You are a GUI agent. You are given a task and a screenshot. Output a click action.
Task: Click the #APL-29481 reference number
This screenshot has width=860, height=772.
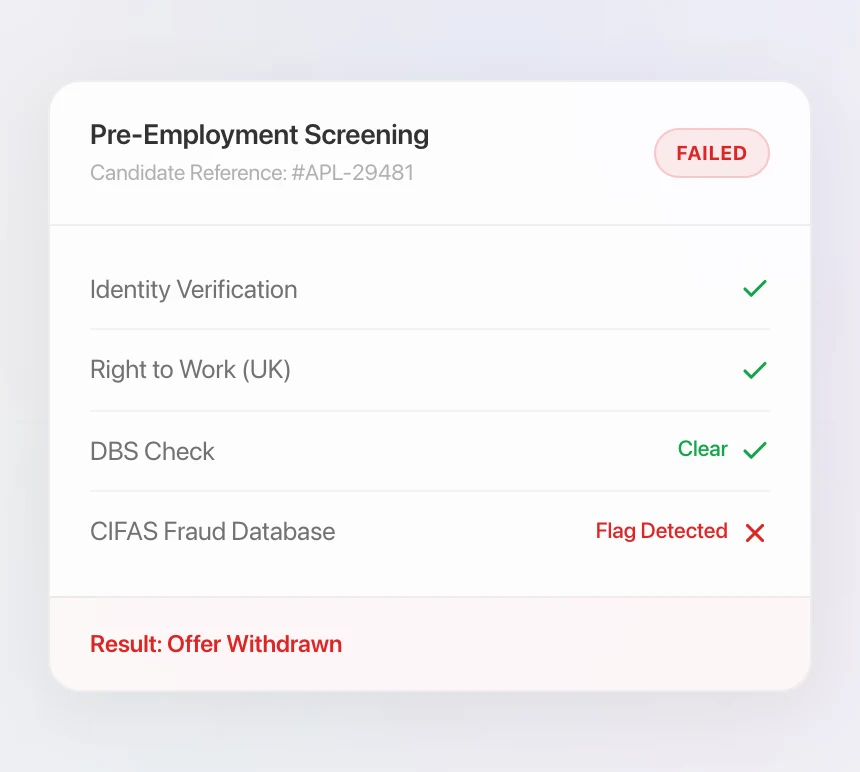point(353,173)
